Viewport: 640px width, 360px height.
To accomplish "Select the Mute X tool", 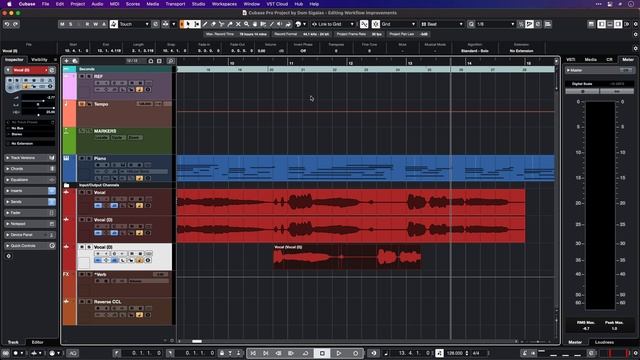I will [238, 24].
